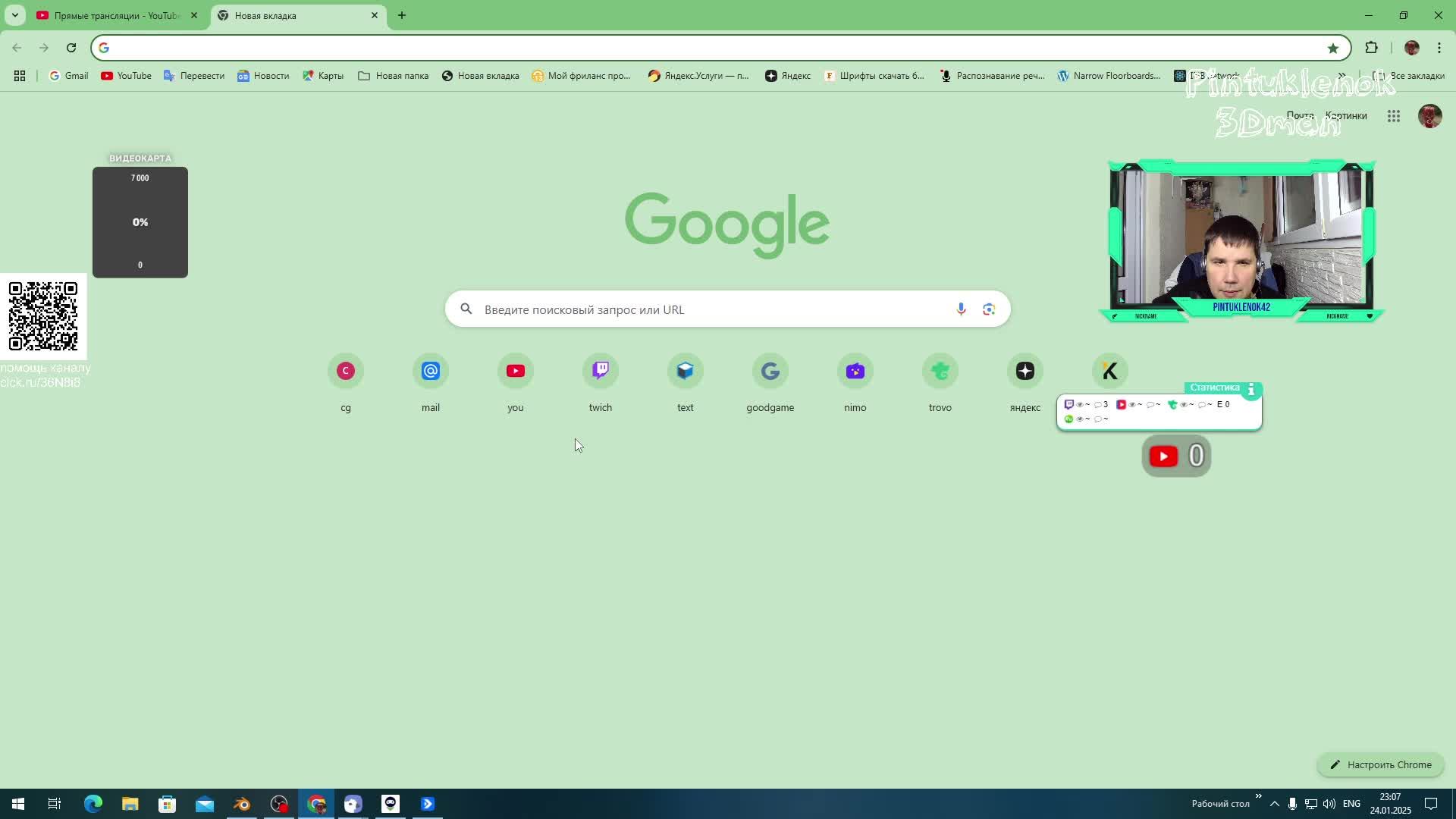This screenshot has width=1456, height=819.
Task: Open the twich shortcut tile
Action: [600, 372]
